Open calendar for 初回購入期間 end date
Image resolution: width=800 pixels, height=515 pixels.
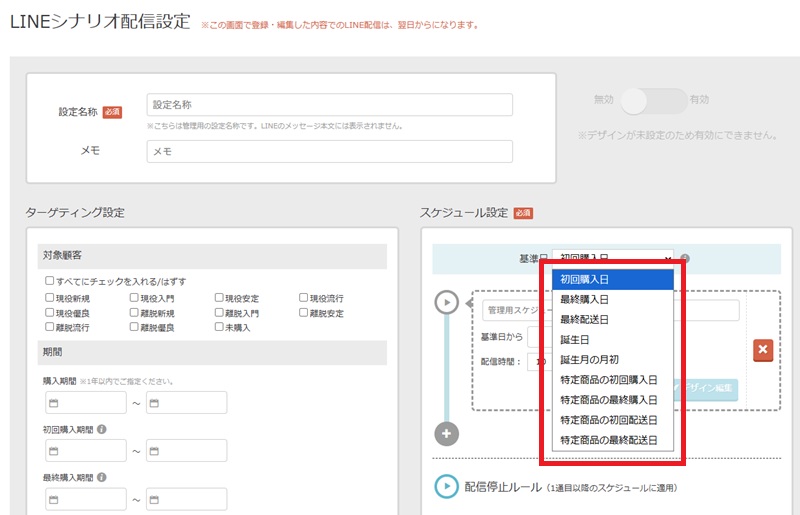[x=155, y=451]
